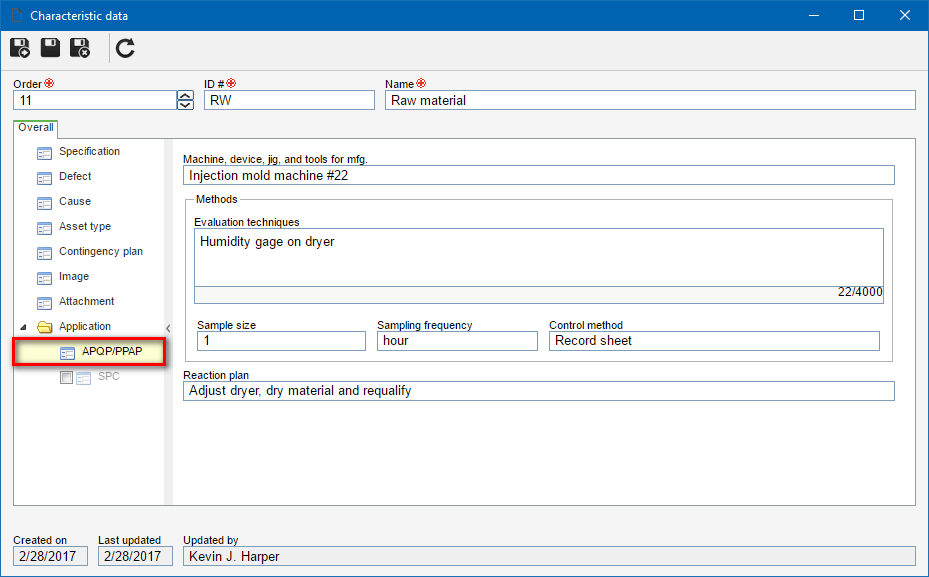
Task: Click the Refresh arrow icon
Action: (x=126, y=48)
